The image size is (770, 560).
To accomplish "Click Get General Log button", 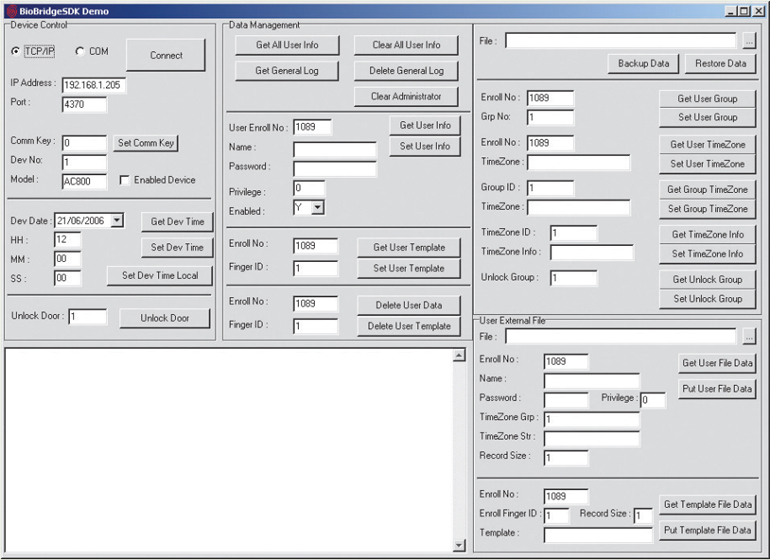I will point(287,71).
